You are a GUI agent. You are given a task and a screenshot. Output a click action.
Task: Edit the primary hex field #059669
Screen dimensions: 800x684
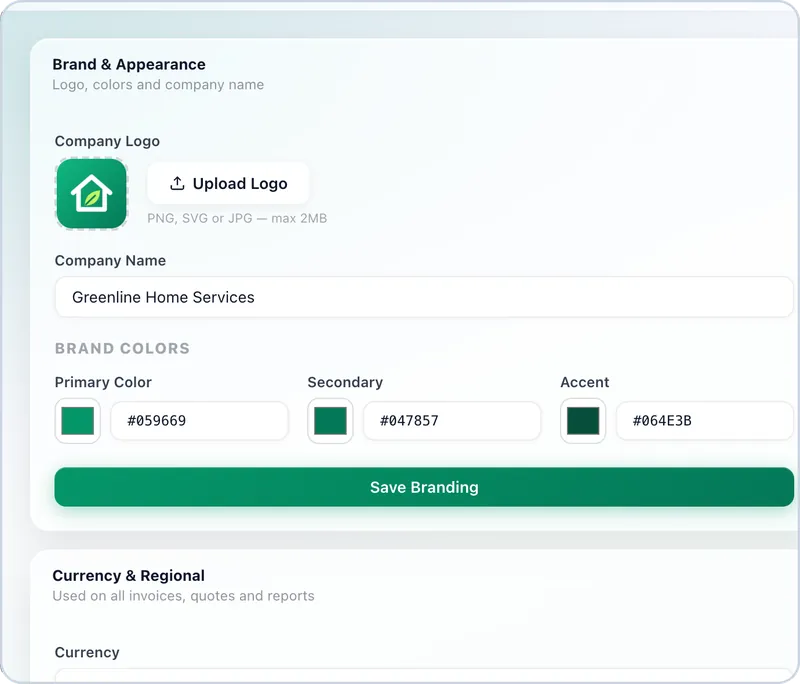tap(199, 421)
